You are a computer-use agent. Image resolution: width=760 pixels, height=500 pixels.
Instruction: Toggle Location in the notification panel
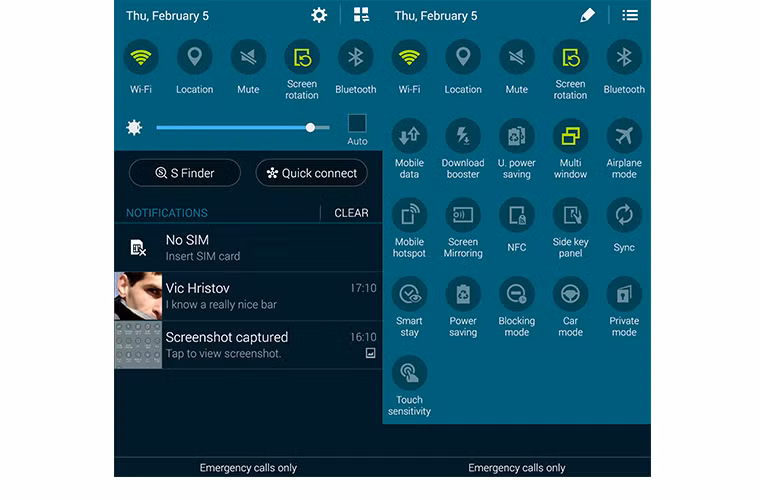194,57
